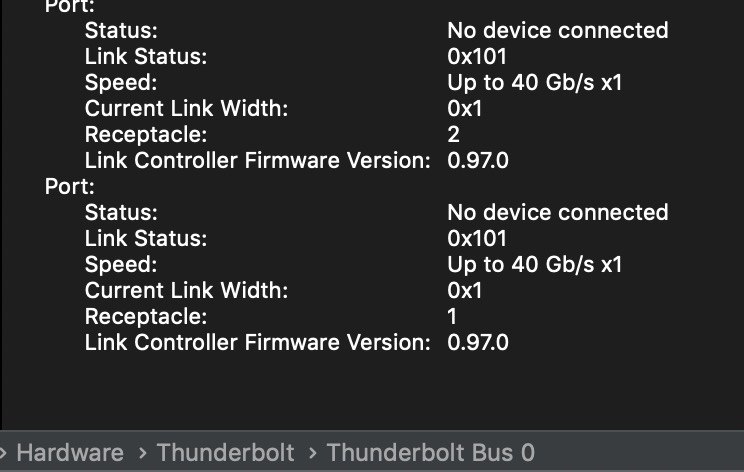Click the Receptacle value 2

click(x=454, y=134)
